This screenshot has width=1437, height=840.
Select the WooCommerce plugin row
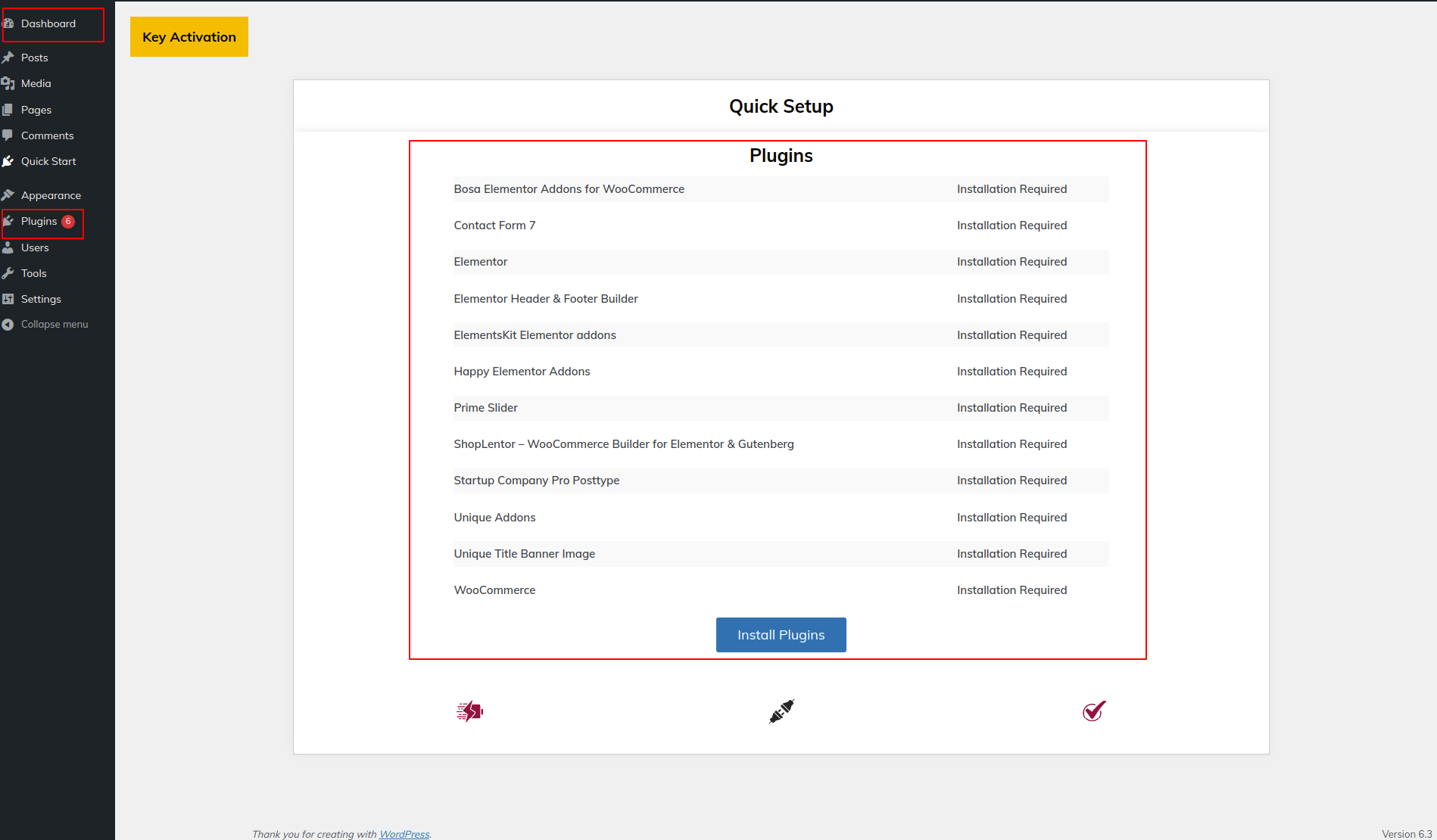[x=781, y=590]
